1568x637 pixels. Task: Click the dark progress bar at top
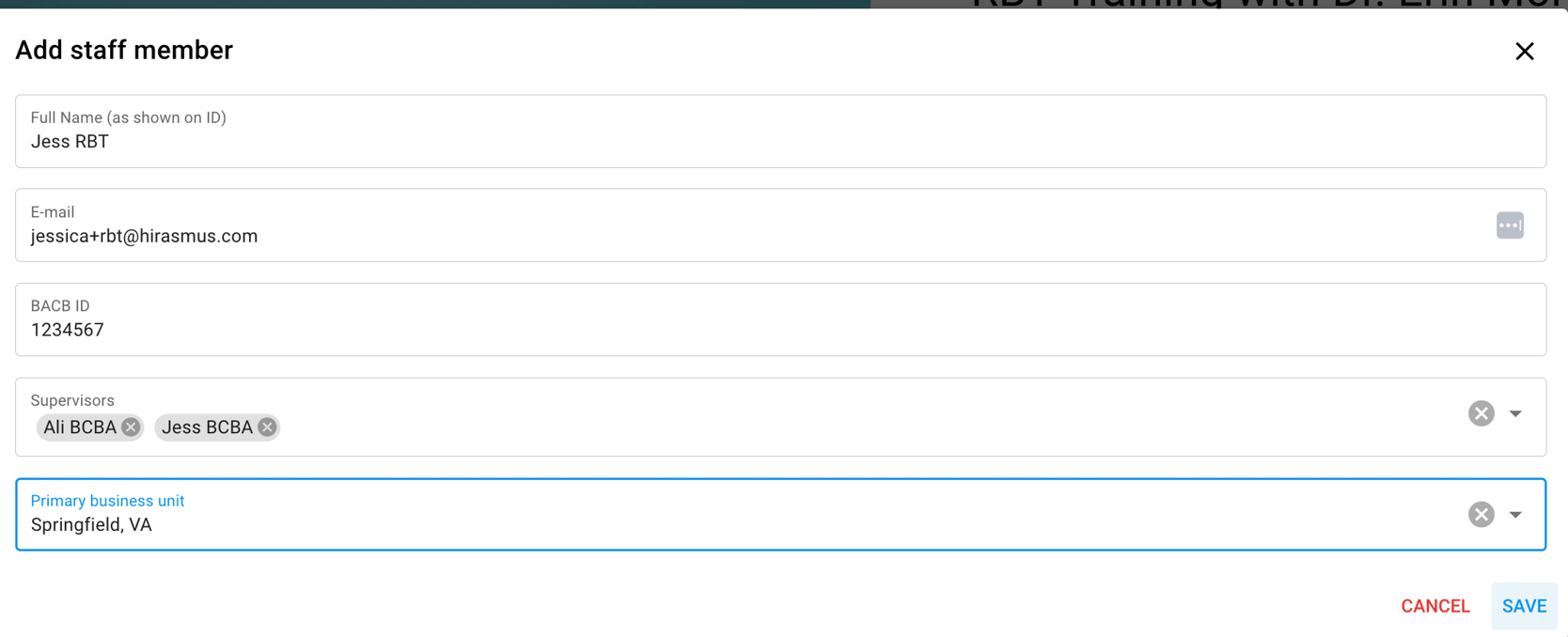pos(432,4)
